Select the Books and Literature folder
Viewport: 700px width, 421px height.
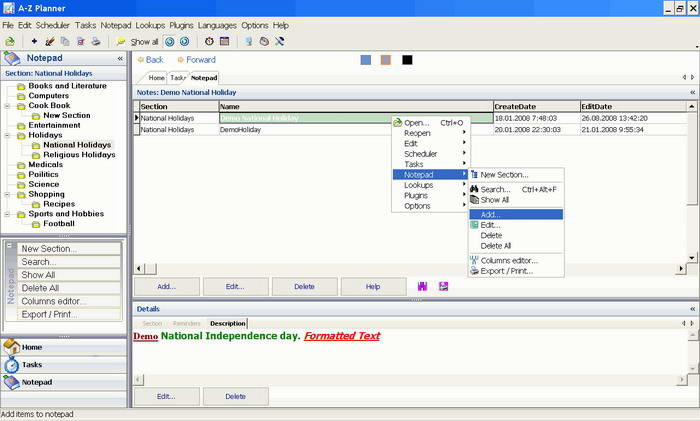(x=67, y=86)
